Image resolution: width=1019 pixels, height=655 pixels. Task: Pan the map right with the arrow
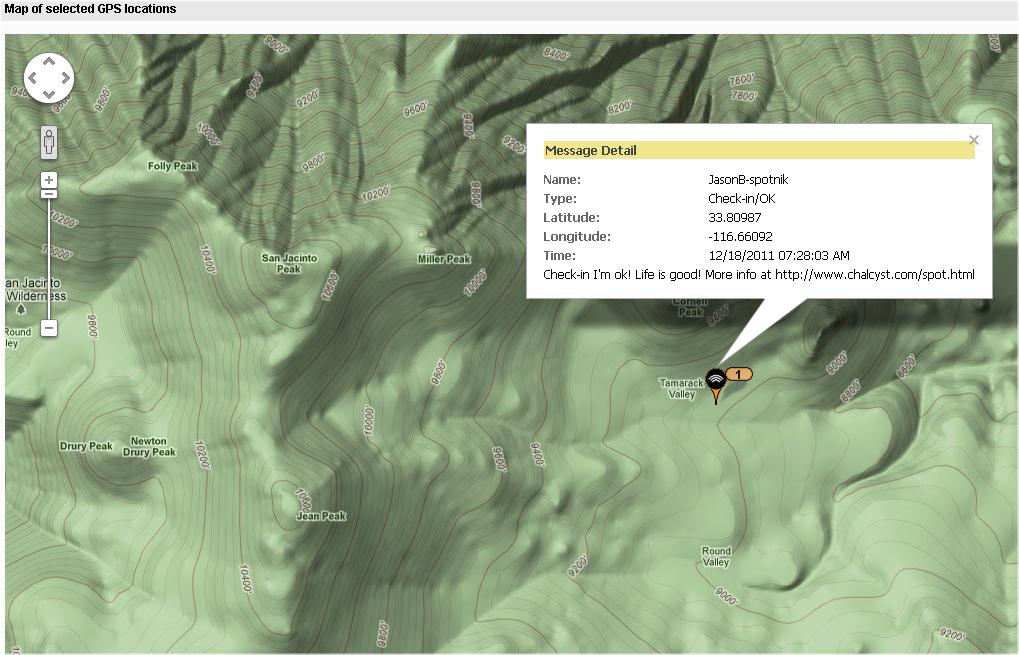[x=65, y=78]
